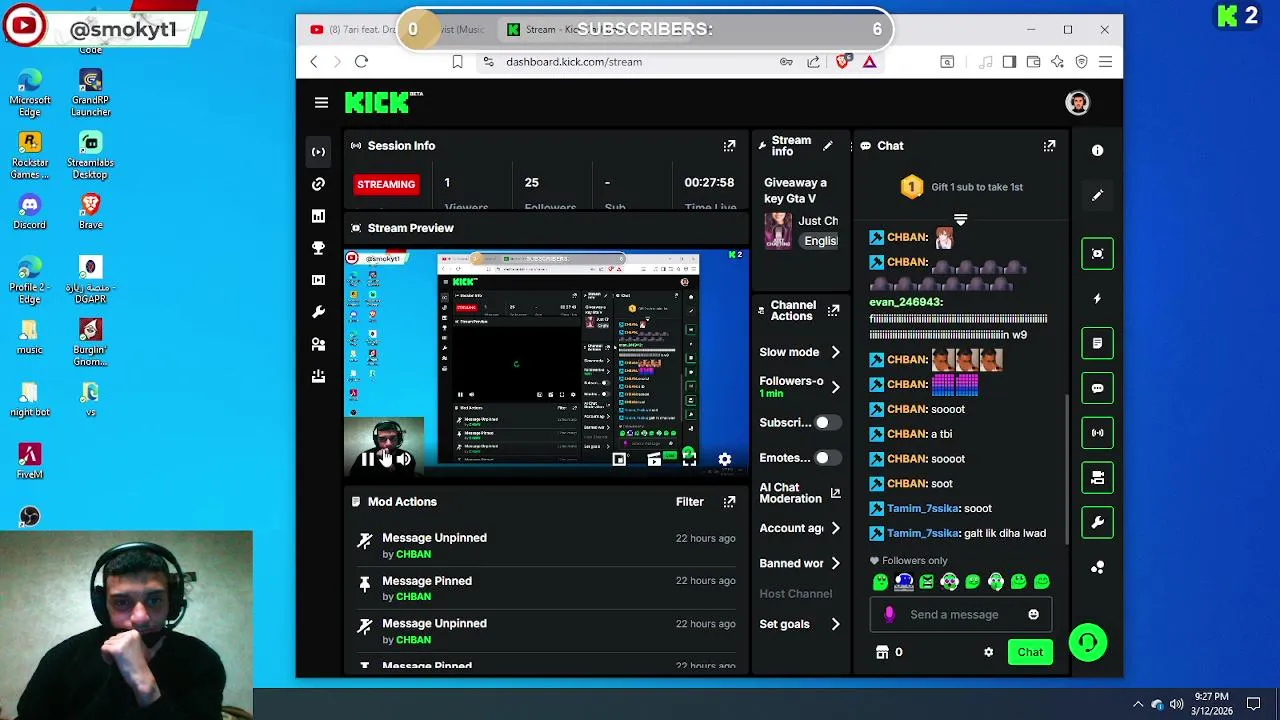Toggle the channel actions wrench widget icon
This screenshot has height=720, width=1280.
(x=1097, y=522)
